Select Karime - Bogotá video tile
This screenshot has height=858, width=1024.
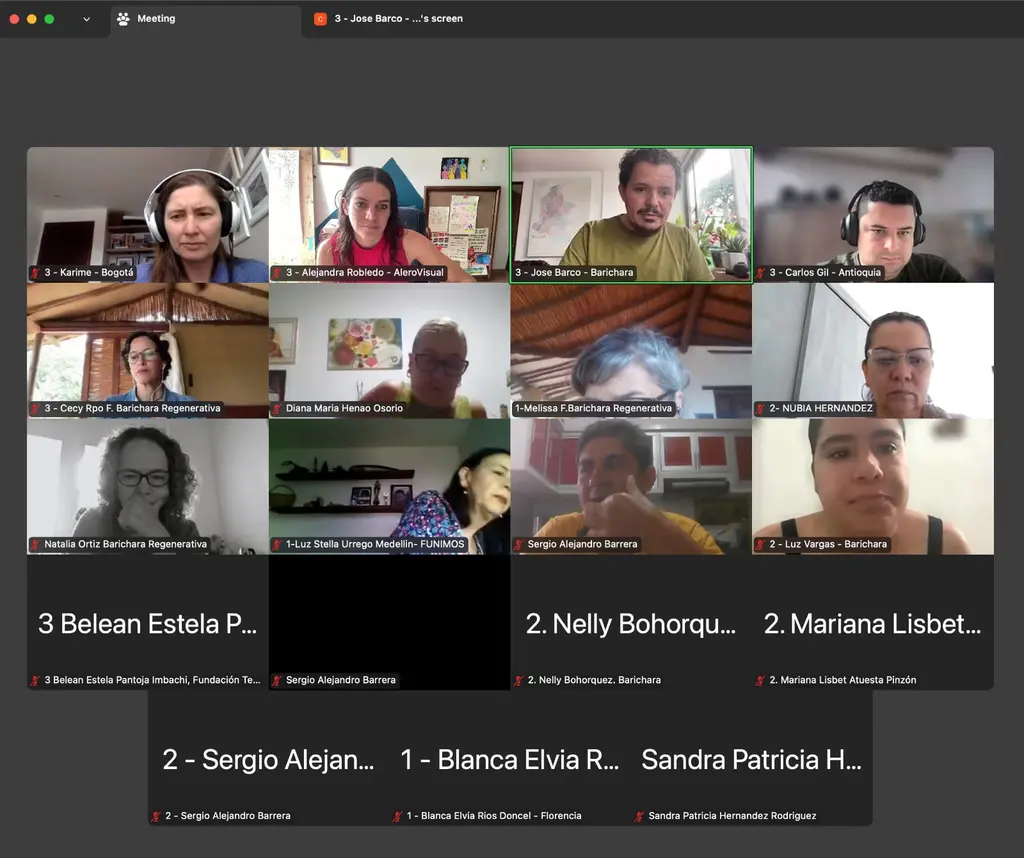(148, 214)
